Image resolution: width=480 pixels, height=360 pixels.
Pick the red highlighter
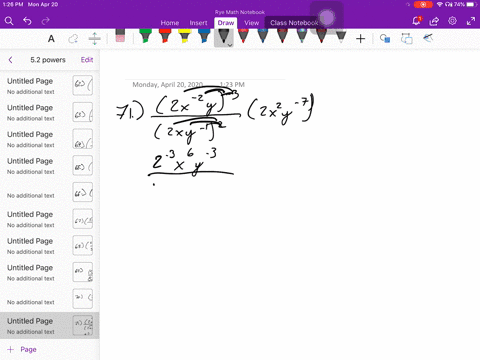[x=165, y=36]
